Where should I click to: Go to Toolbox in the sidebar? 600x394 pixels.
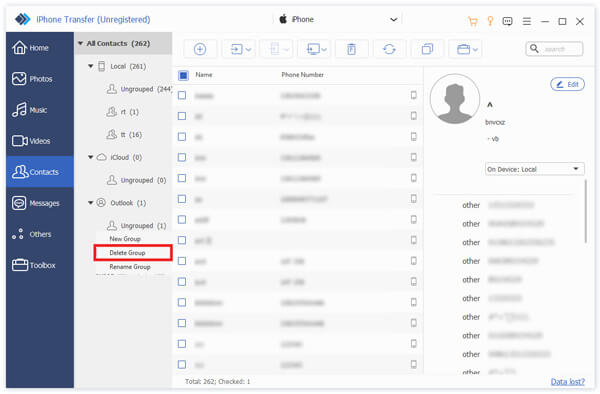click(40, 265)
